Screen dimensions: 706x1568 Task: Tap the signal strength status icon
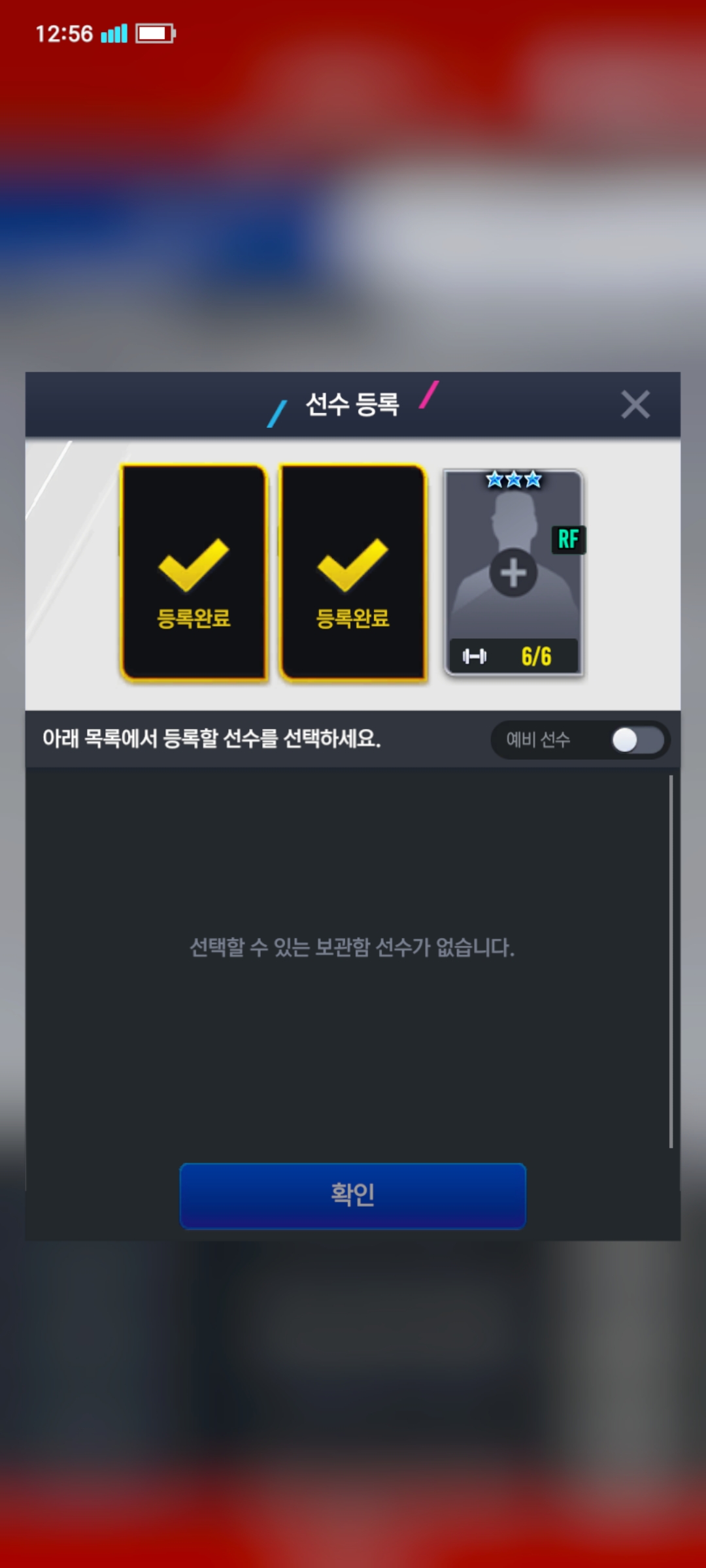point(114,33)
